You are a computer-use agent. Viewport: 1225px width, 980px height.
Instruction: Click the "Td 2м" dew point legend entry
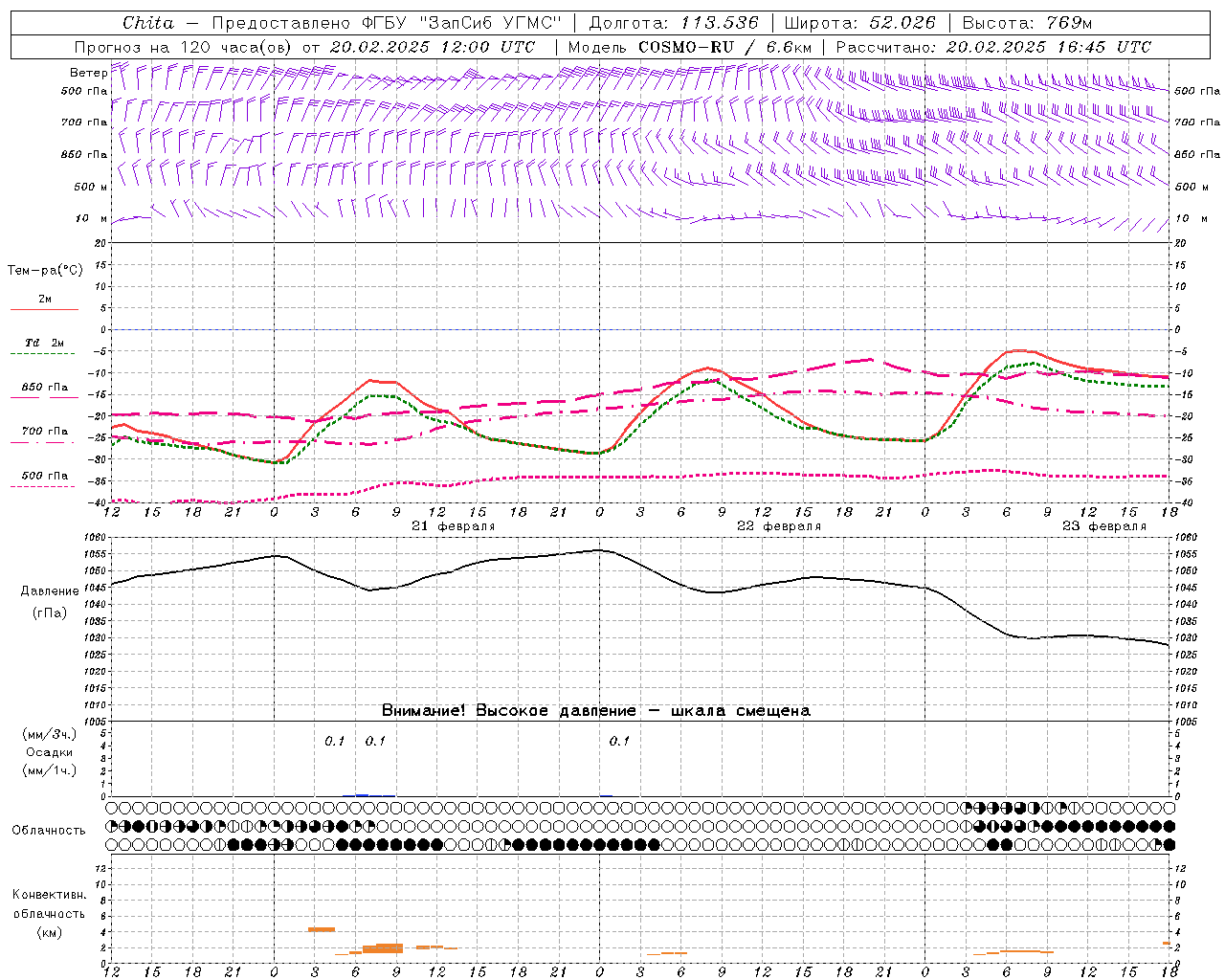point(44,343)
